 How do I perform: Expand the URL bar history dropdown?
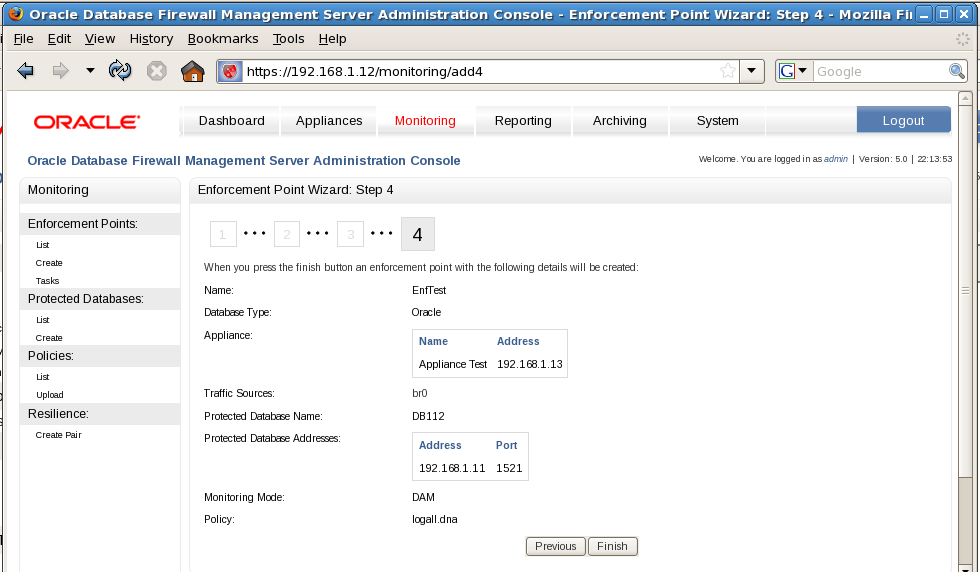[753, 71]
